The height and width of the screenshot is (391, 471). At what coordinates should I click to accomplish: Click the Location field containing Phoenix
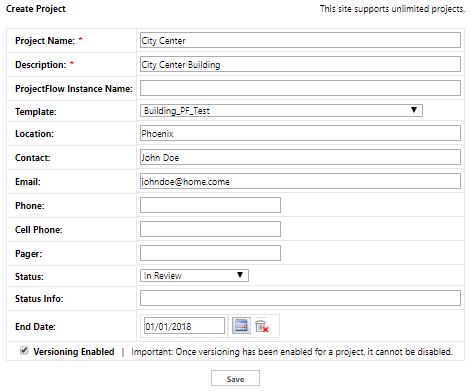click(300, 133)
